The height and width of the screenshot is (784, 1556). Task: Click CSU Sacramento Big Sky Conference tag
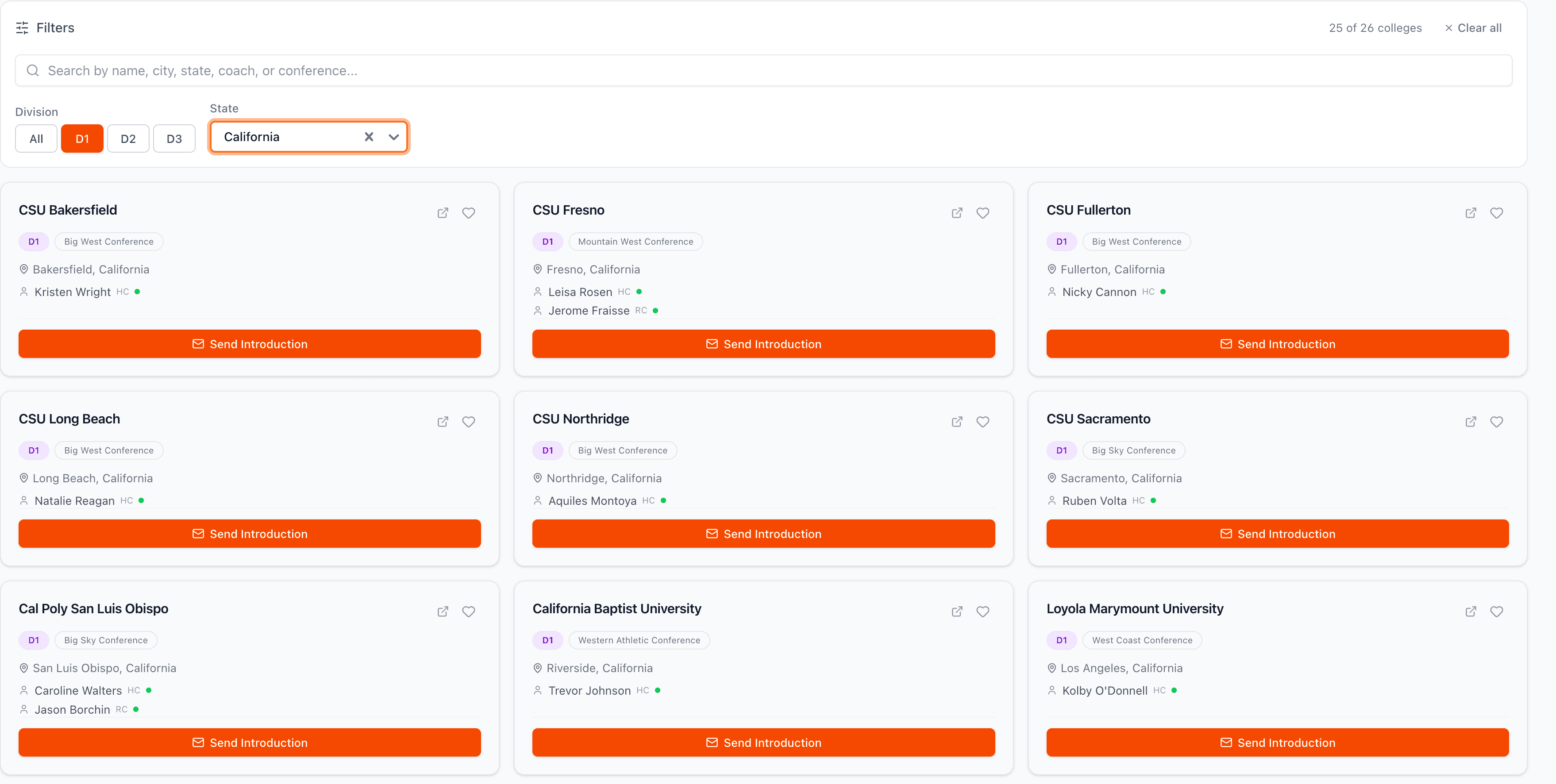pos(1133,450)
